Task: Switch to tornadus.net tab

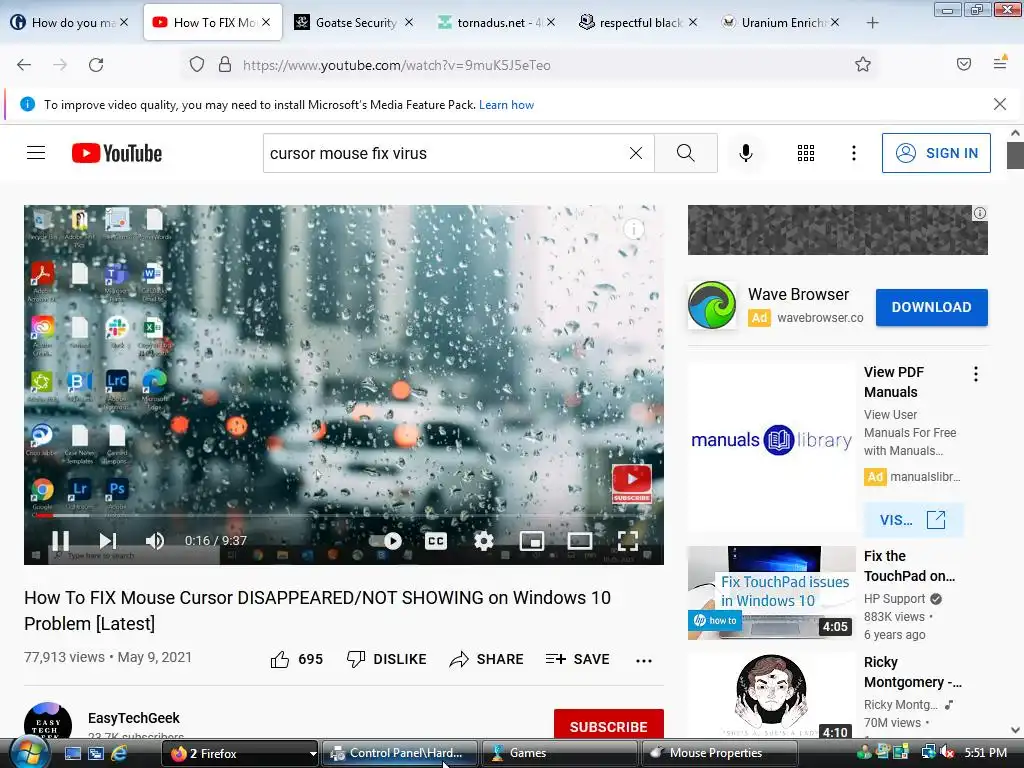Action: click(x=496, y=23)
